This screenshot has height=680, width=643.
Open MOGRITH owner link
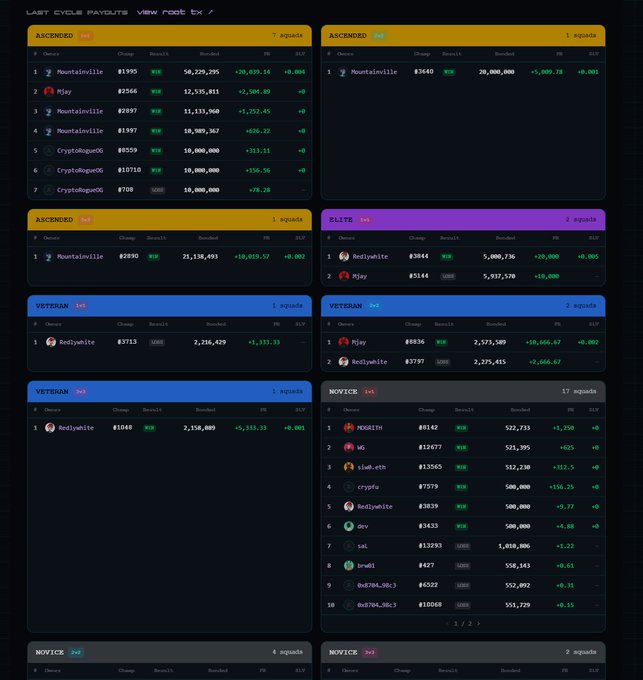coord(370,428)
